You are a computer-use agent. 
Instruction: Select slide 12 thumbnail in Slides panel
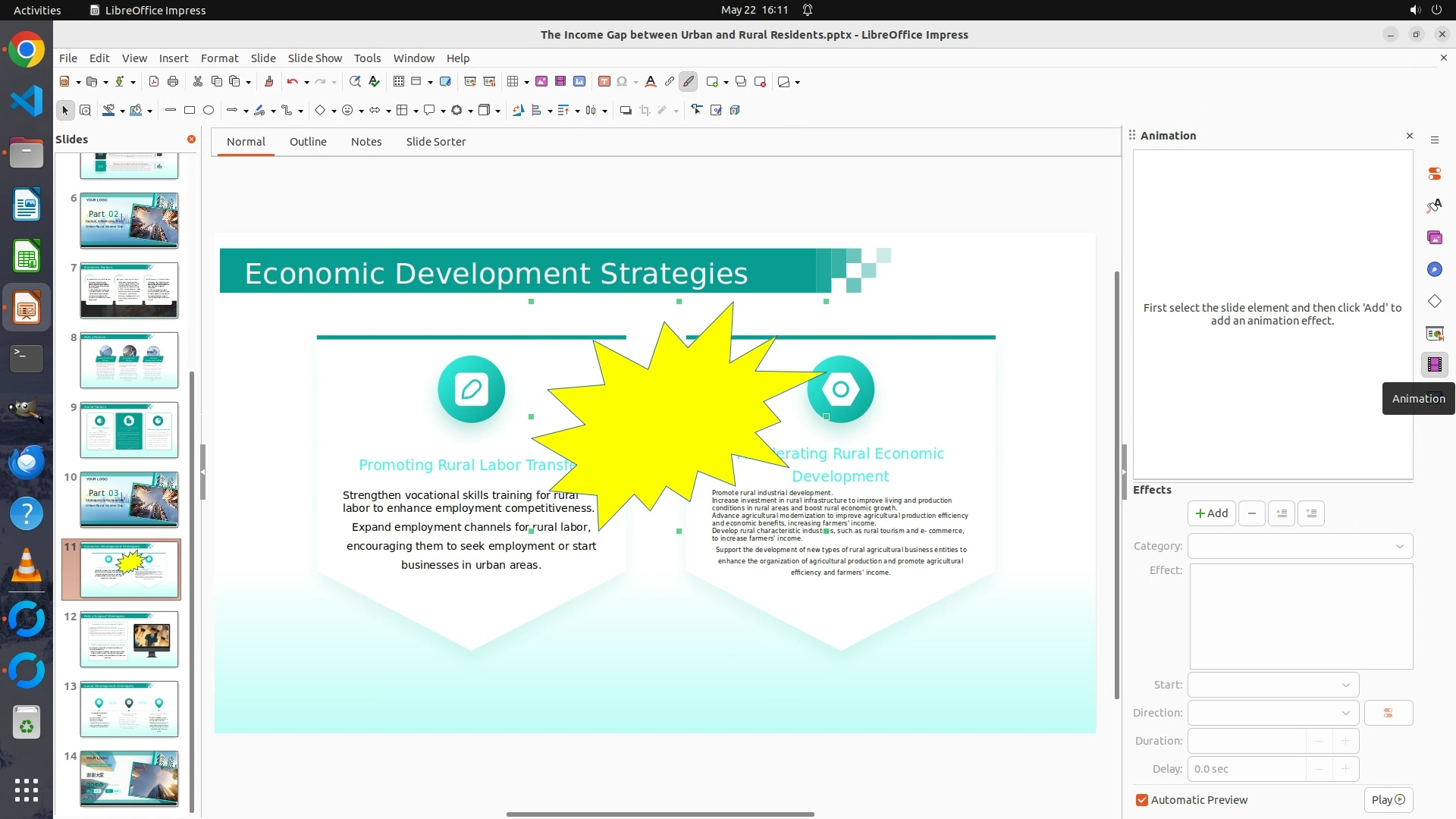tap(129, 639)
